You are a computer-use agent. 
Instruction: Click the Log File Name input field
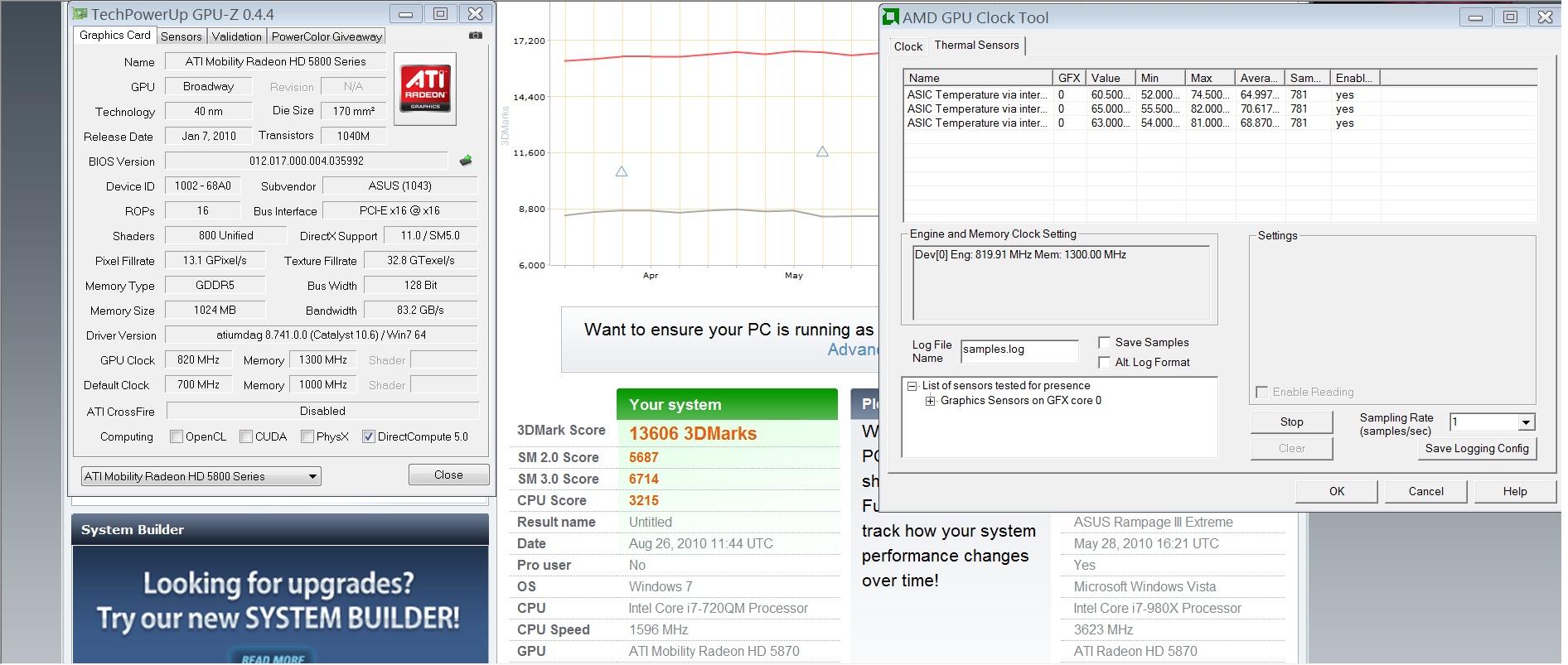tap(1019, 351)
